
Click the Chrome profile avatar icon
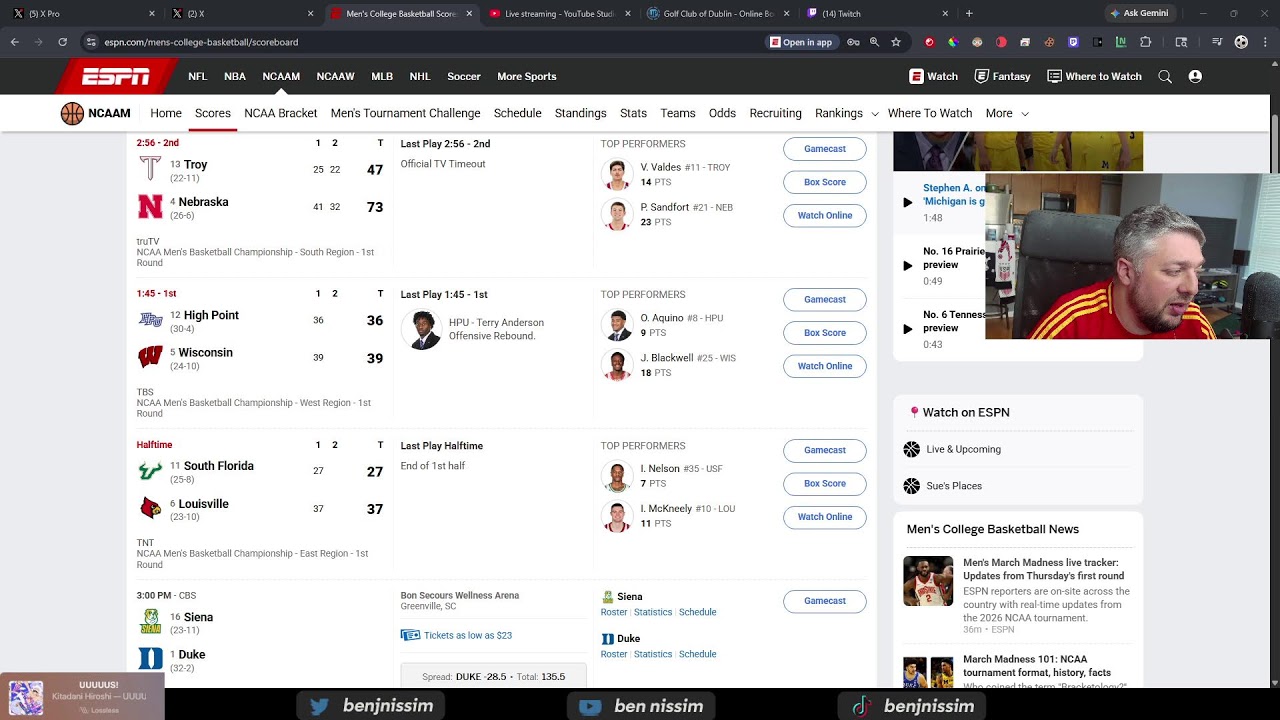pos(1241,42)
